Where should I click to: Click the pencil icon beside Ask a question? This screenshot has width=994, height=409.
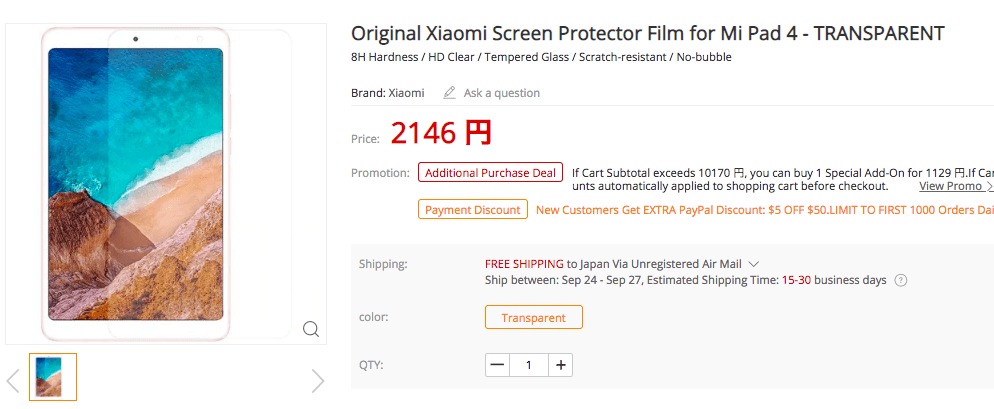pyautogui.click(x=450, y=93)
